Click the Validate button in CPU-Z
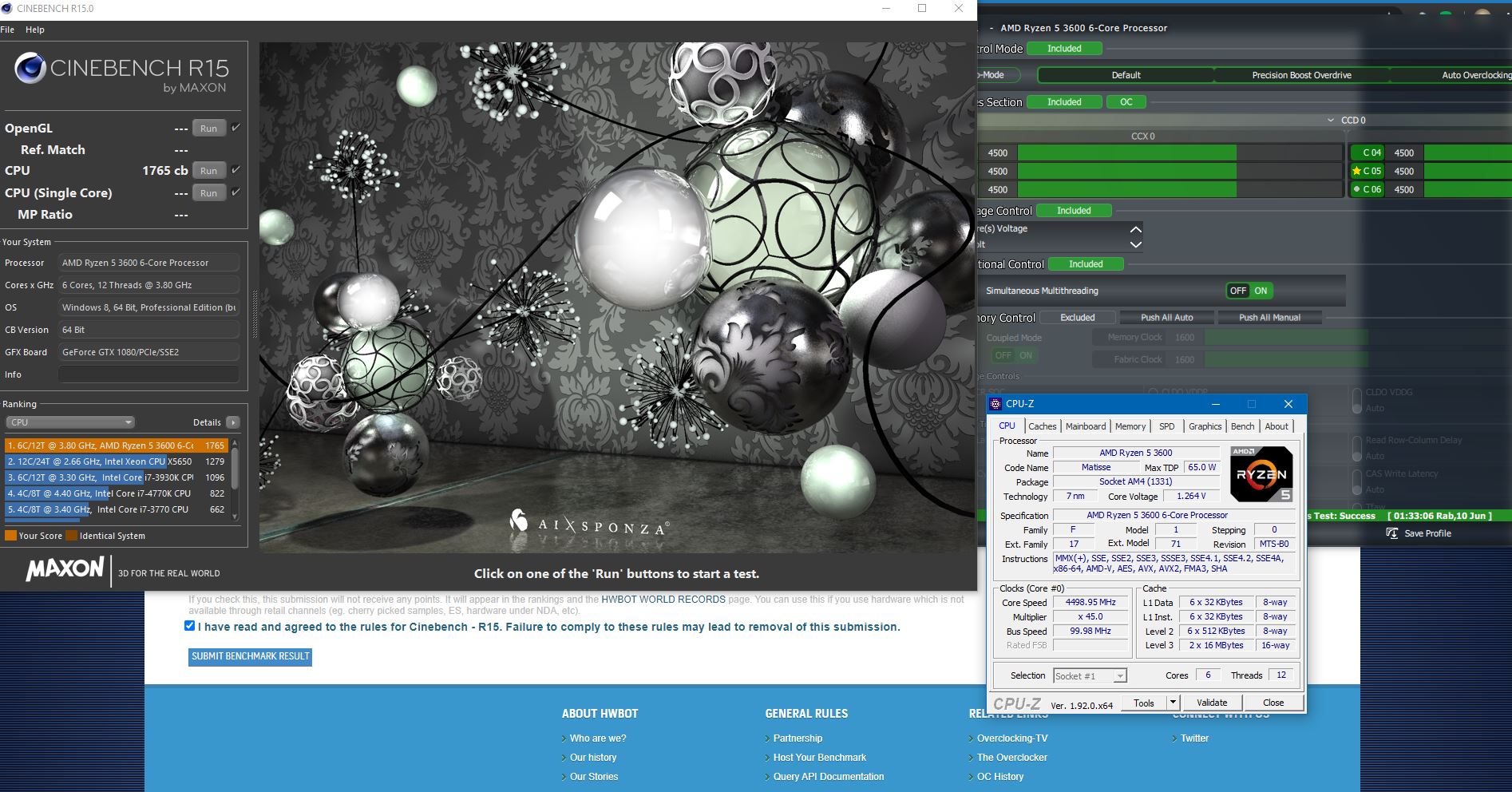Screen dimensions: 1512x792 click(x=1212, y=703)
